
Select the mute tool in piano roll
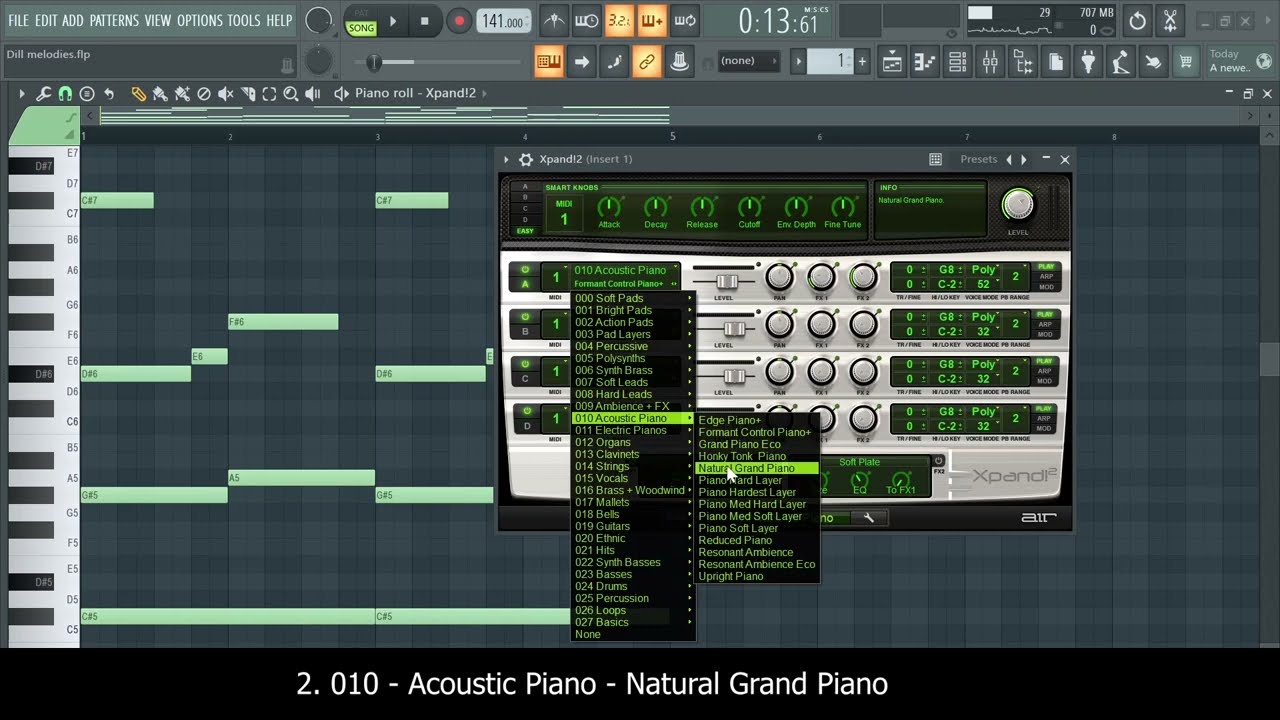[226, 94]
